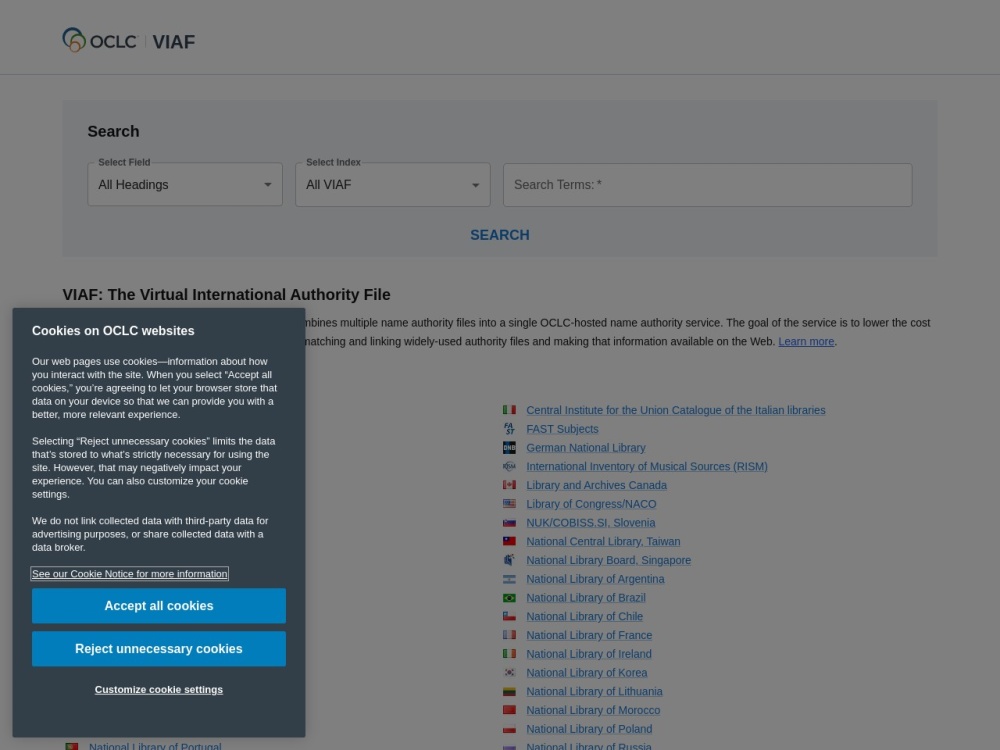Open International Inventory of Musical Sources link
Image resolution: width=1000 pixels, height=750 pixels.
[x=647, y=466]
